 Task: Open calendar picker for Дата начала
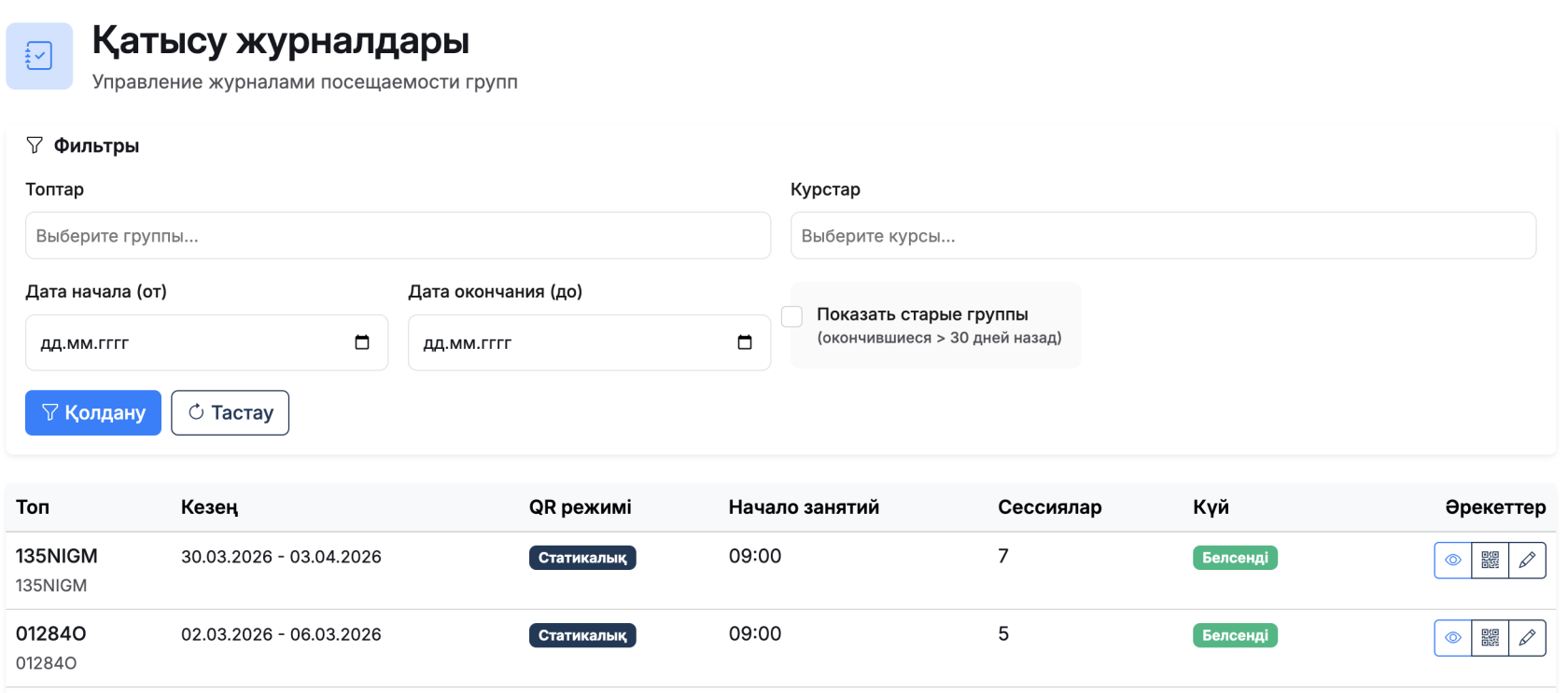click(362, 342)
